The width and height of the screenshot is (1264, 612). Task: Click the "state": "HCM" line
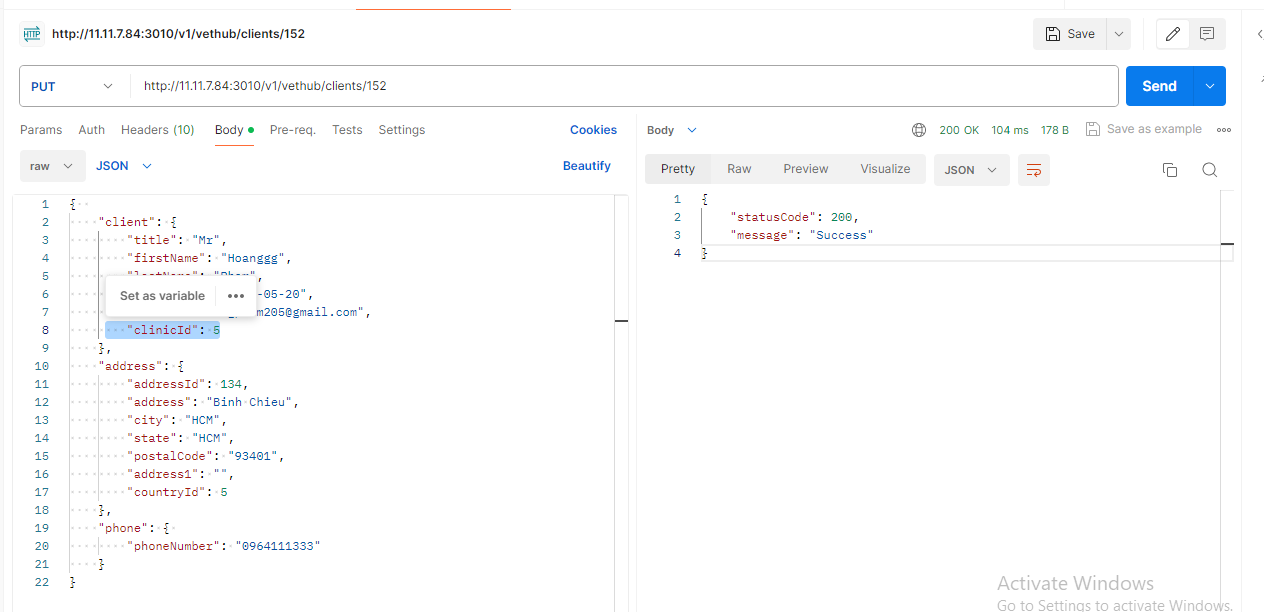coord(180,438)
